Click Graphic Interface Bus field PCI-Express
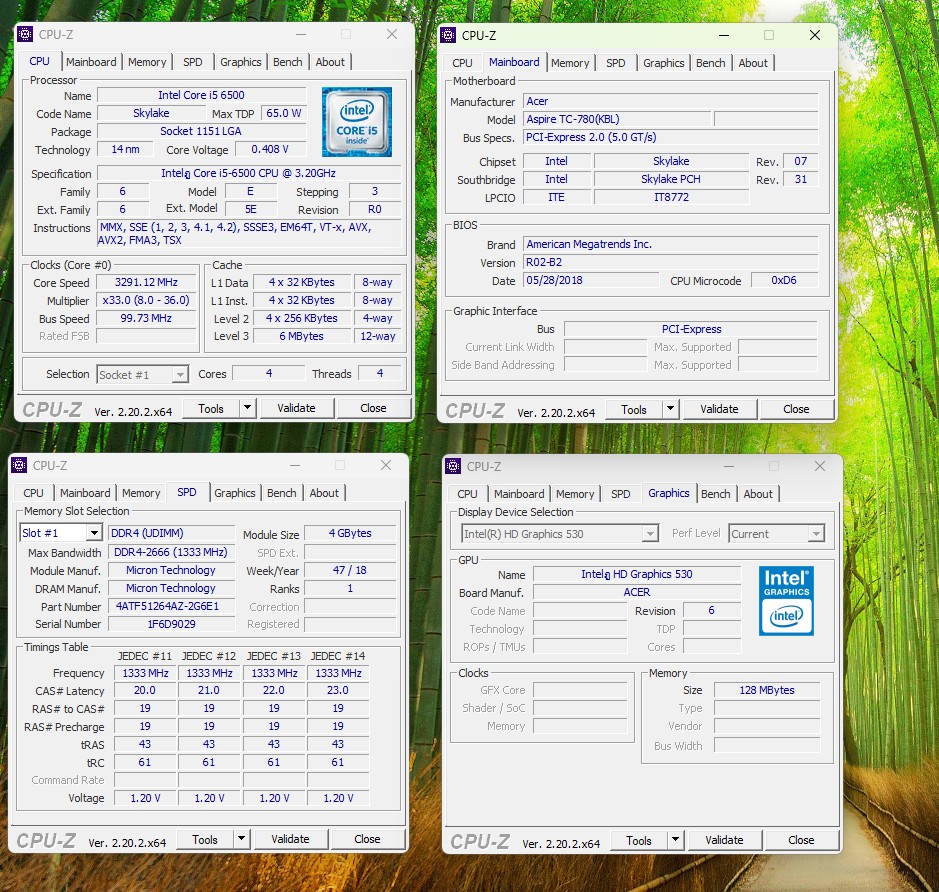 click(x=691, y=329)
